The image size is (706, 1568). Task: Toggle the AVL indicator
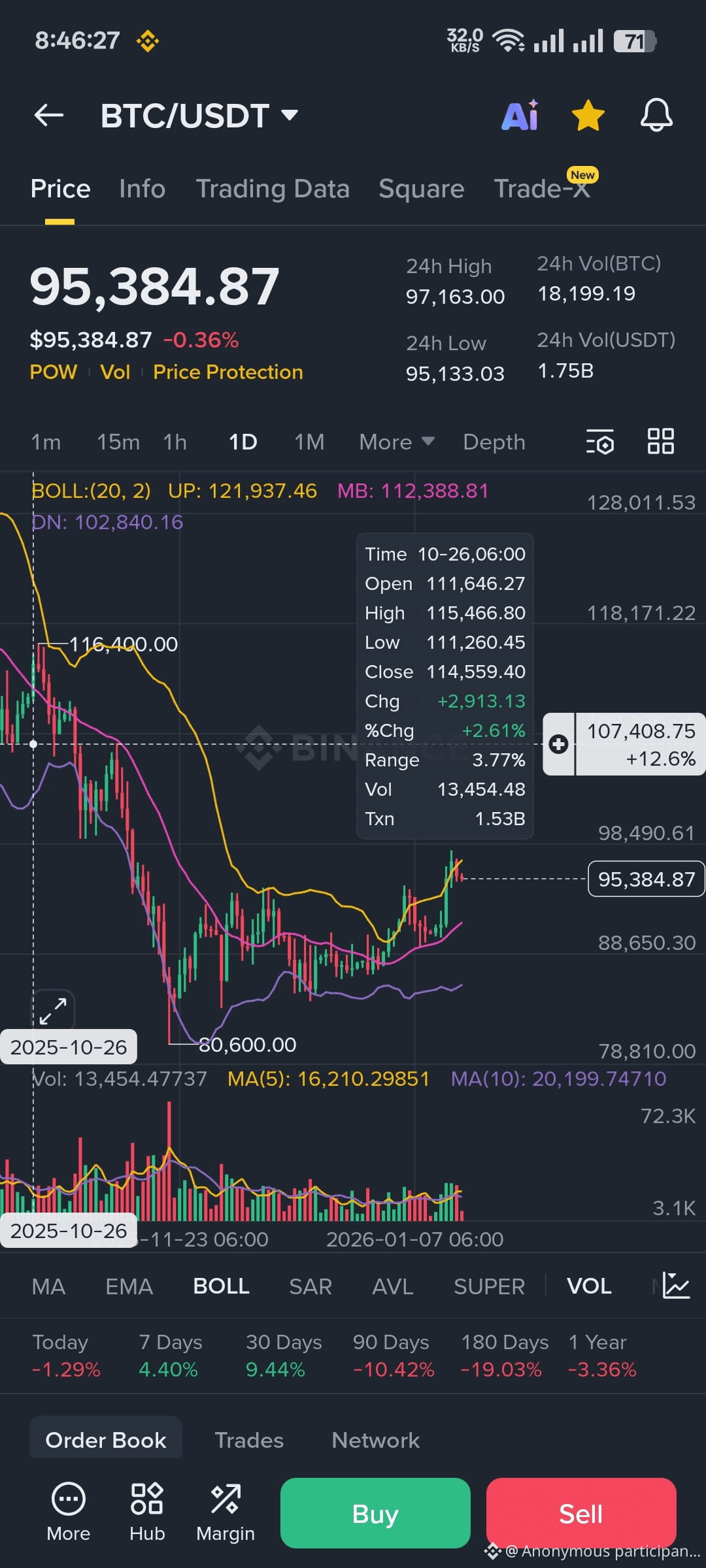coord(392,1286)
